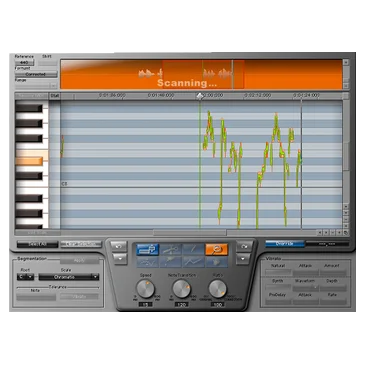Click the Scanning overview waveform display
The image size is (365, 365).
click(201, 74)
